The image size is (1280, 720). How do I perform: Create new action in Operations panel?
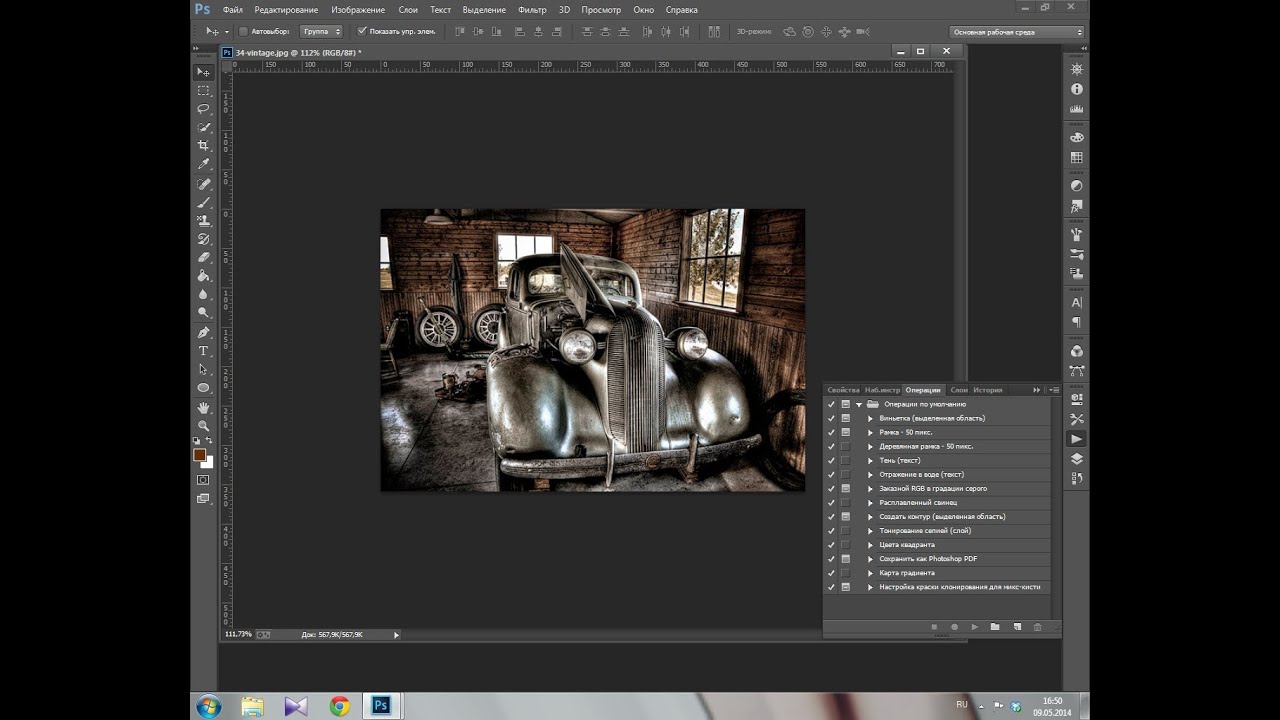[x=1016, y=627]
